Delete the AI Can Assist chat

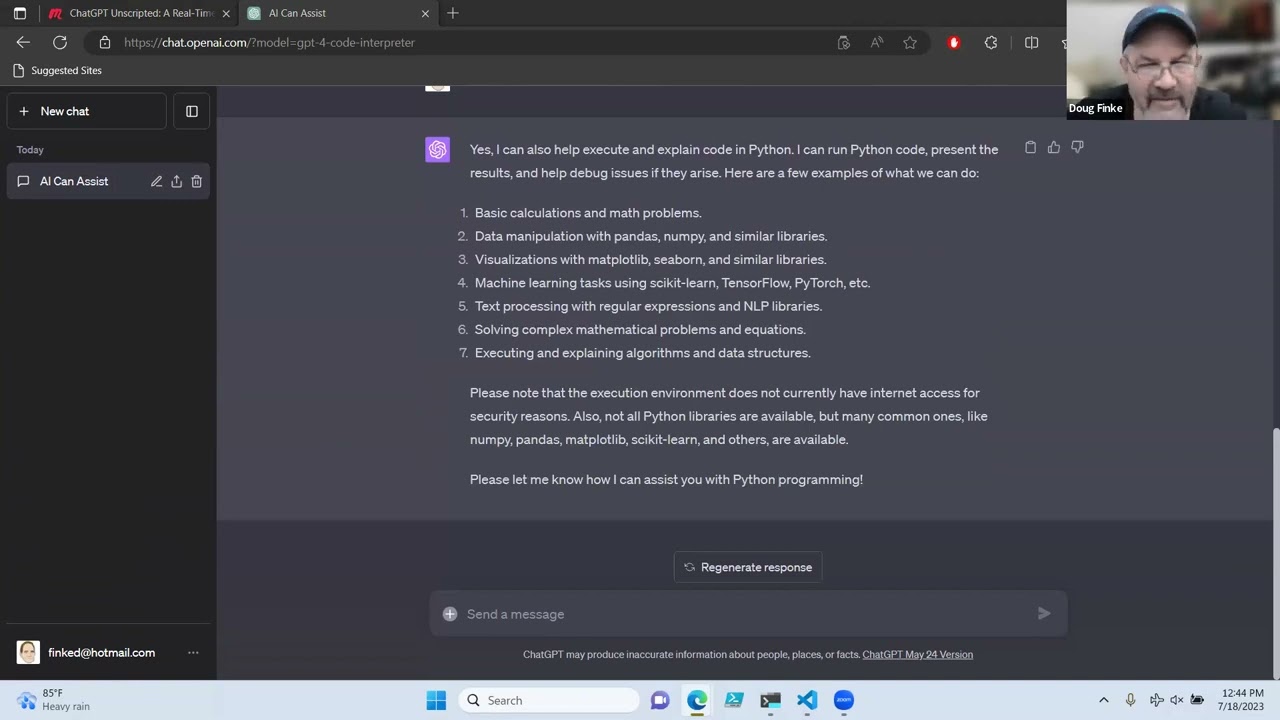196,181
